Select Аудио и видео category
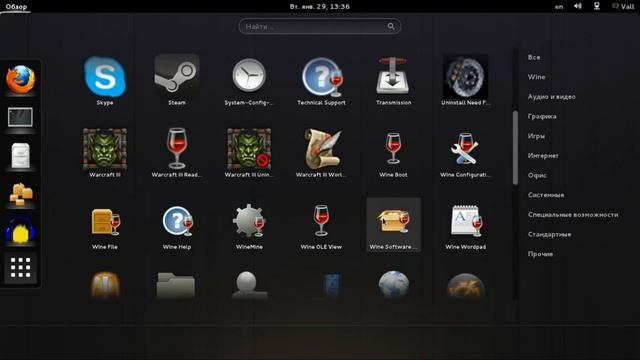The height and width of the screenshot is (360, 640). click(x=551, y=97)
